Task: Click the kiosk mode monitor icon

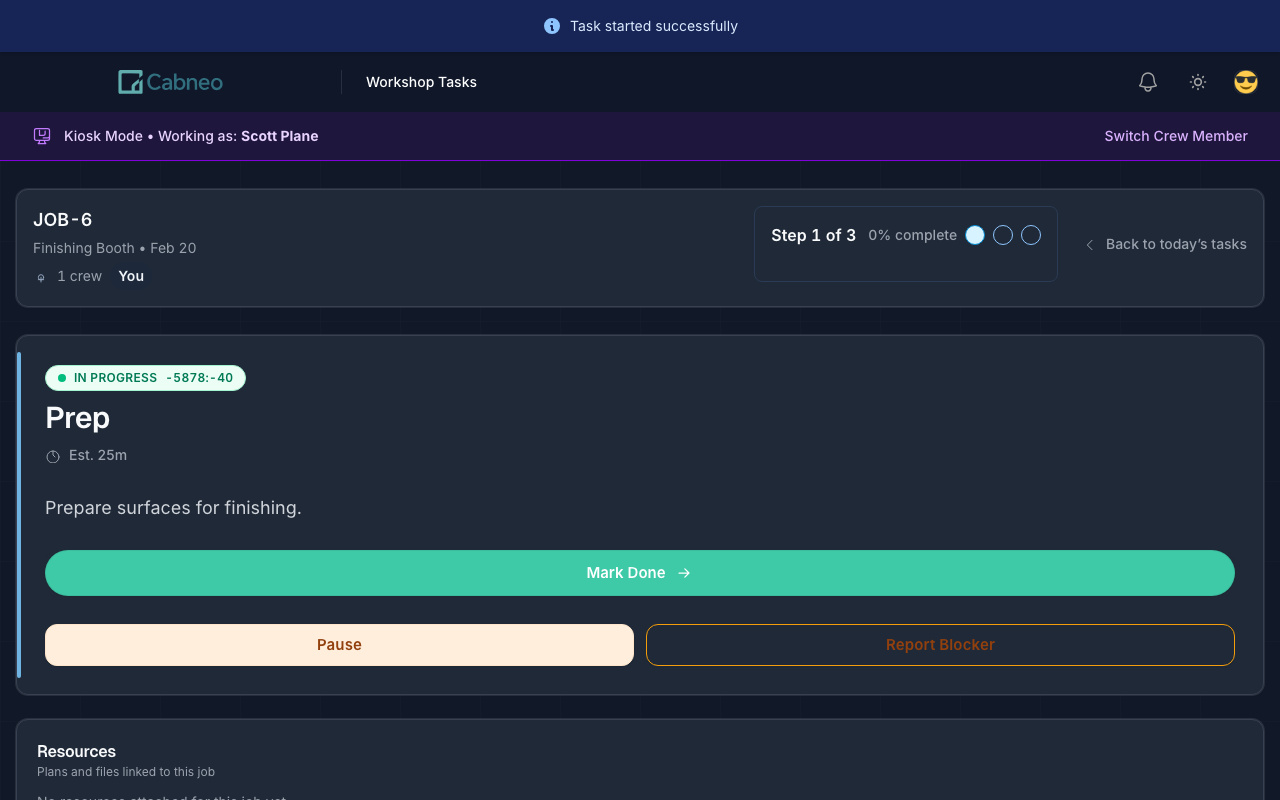Action: (42, 136)
